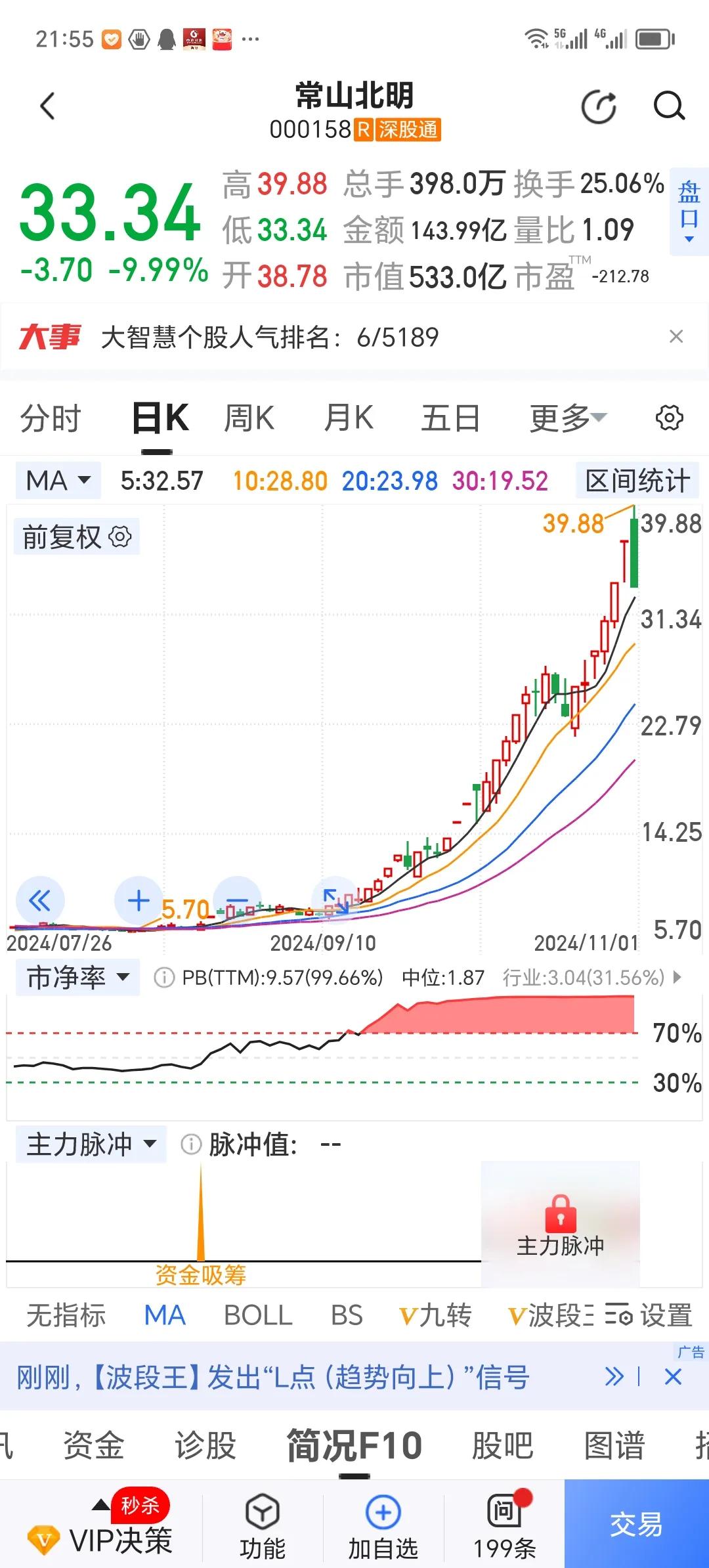Open the 199条 Q&A messages
The width and height of the screenshot is (709, 1568).
click(x=504, y=1527)
